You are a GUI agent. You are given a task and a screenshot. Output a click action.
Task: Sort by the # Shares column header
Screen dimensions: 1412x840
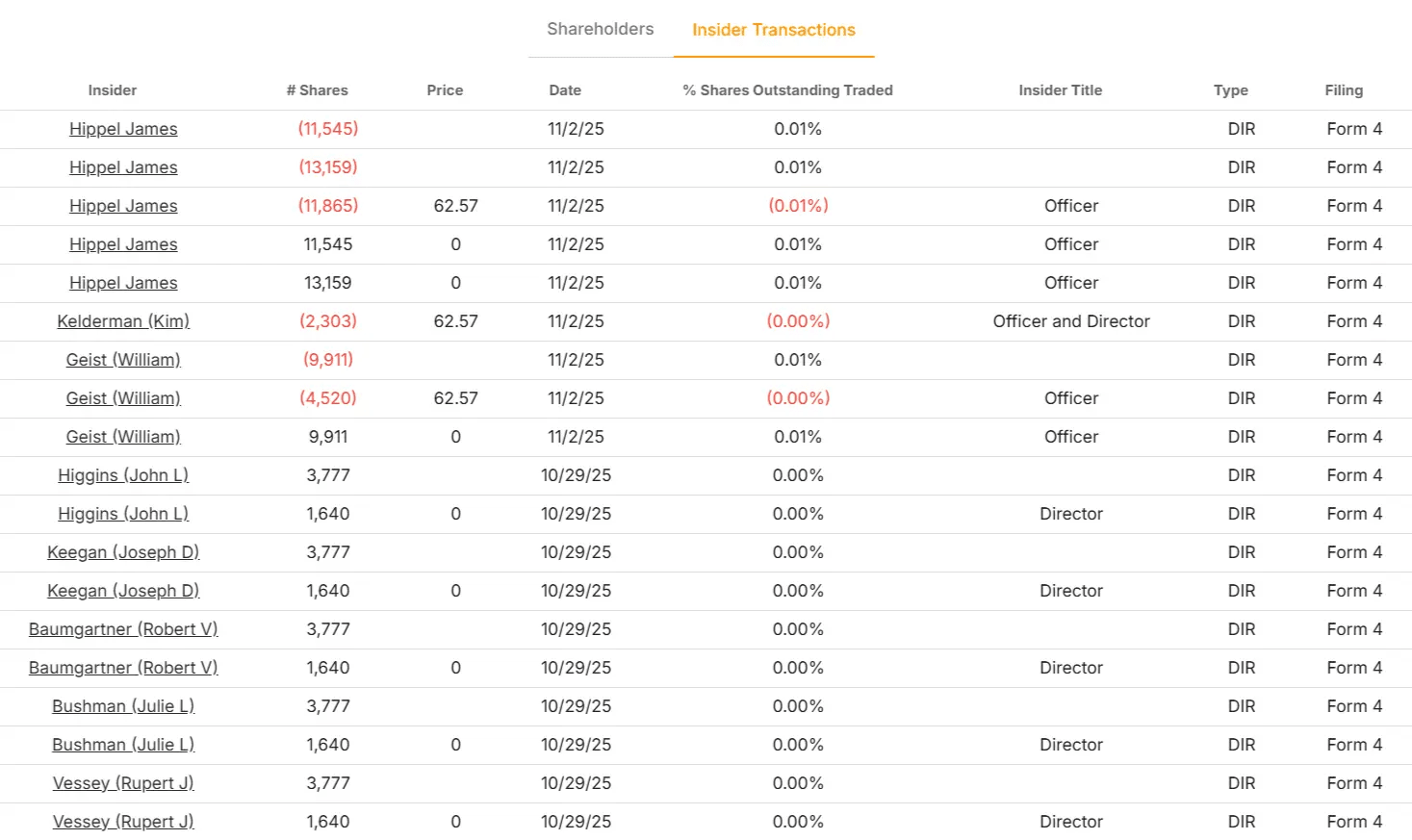coord(317,89)
